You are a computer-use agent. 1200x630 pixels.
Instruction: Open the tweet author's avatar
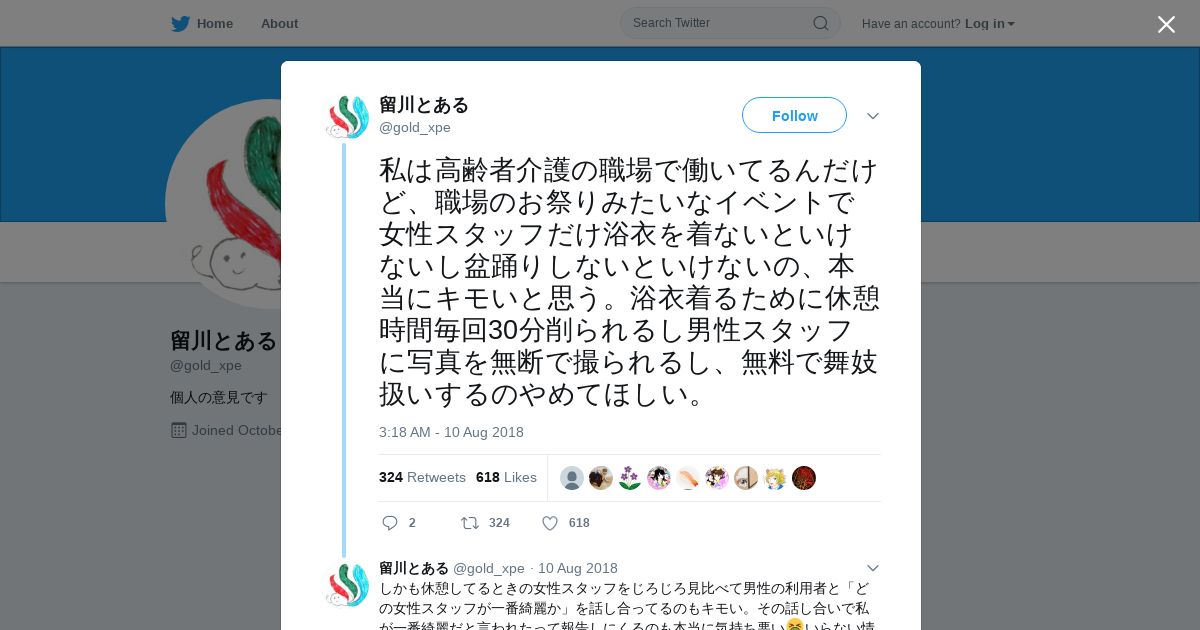coord(348,117)
